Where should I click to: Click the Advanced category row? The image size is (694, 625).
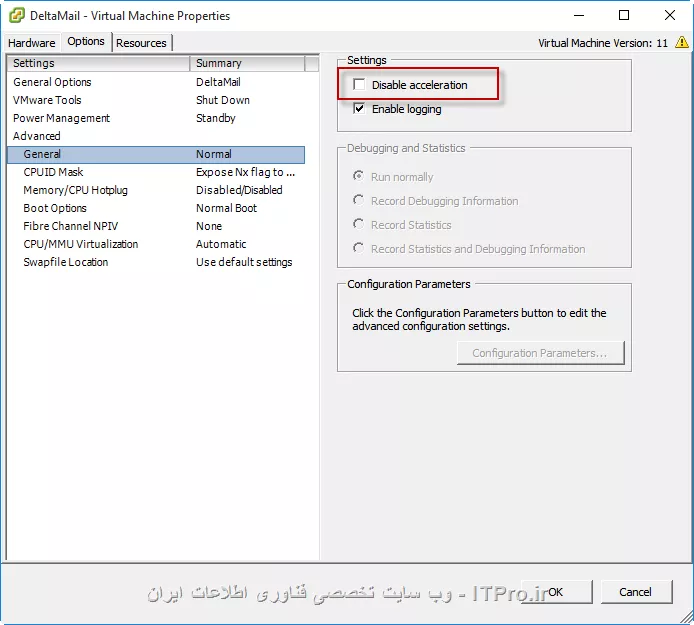156,136
